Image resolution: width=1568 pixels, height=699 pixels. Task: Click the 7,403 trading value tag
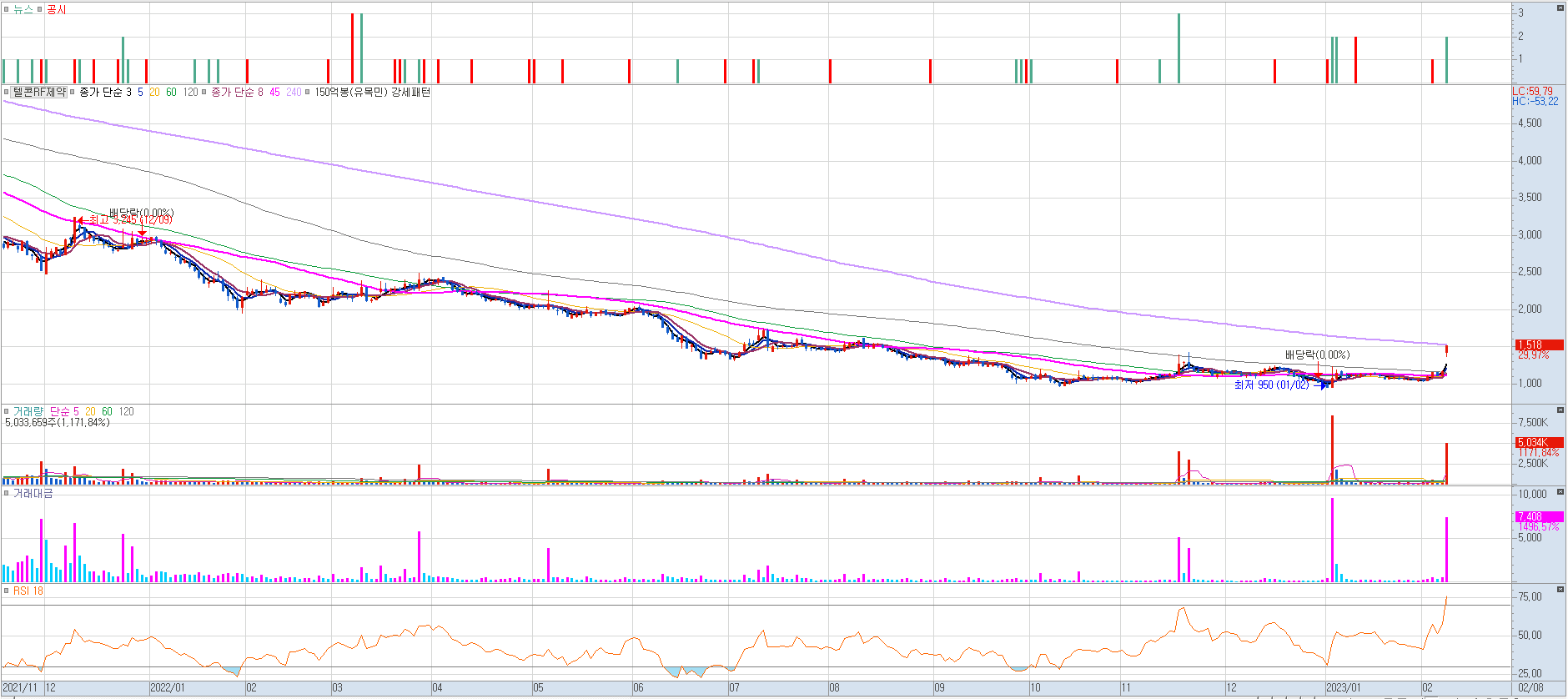pos(1539,516)
